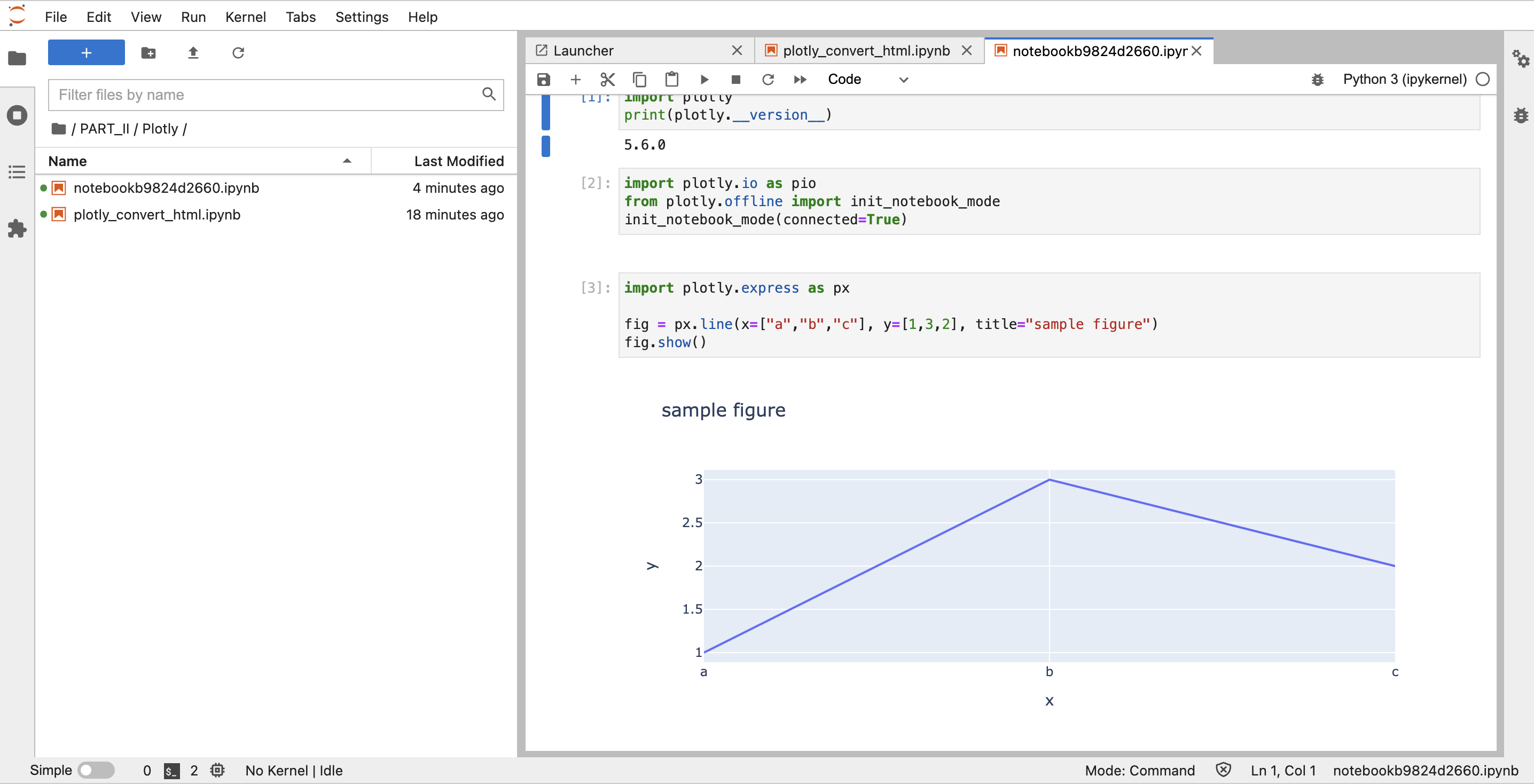Open Running Terminals and Kernels panel
This screenshot has height=784, width=1534.
click(17, 115)
